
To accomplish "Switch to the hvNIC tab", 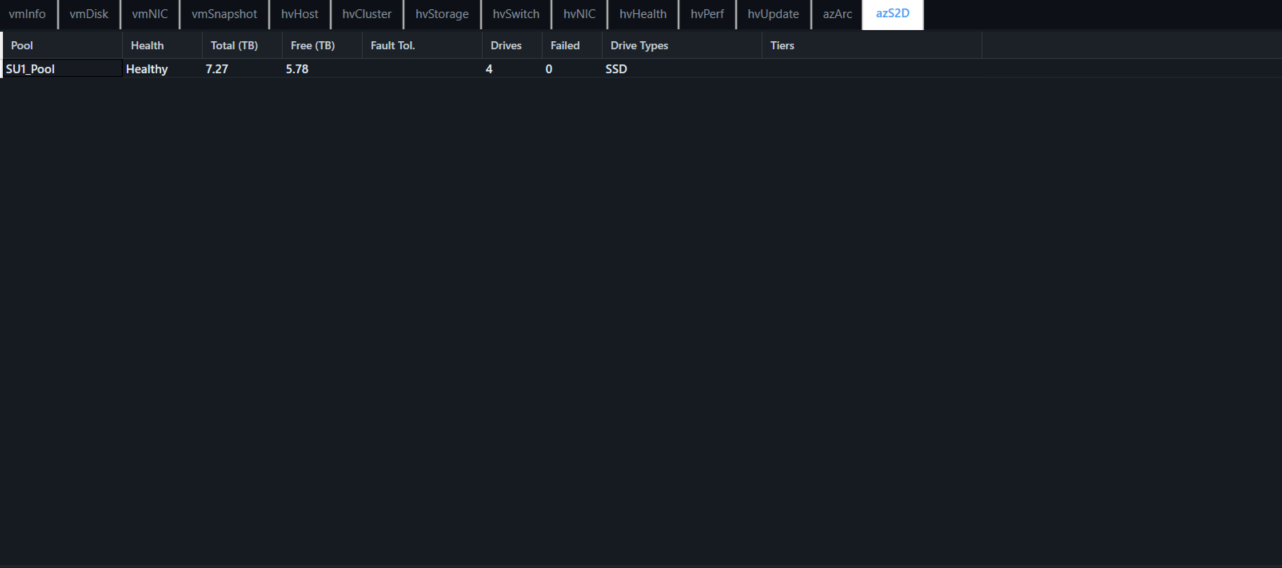I will click(579, 14).
